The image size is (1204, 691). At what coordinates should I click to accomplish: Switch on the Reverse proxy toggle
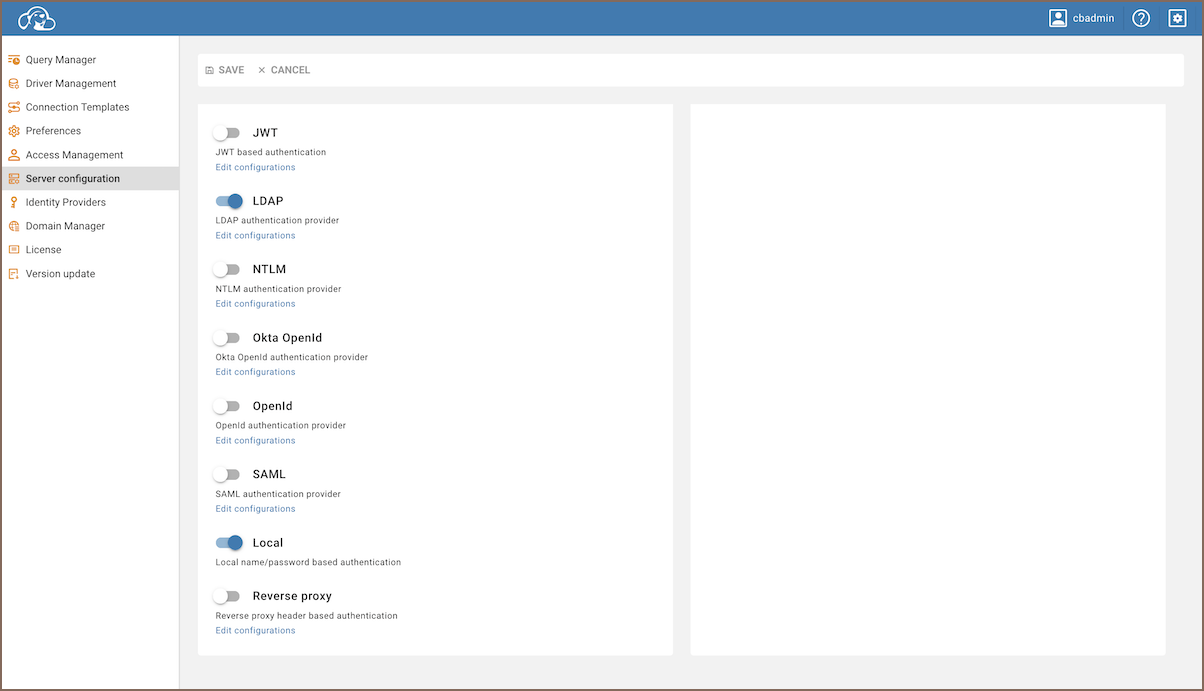(x=228, y=596)
